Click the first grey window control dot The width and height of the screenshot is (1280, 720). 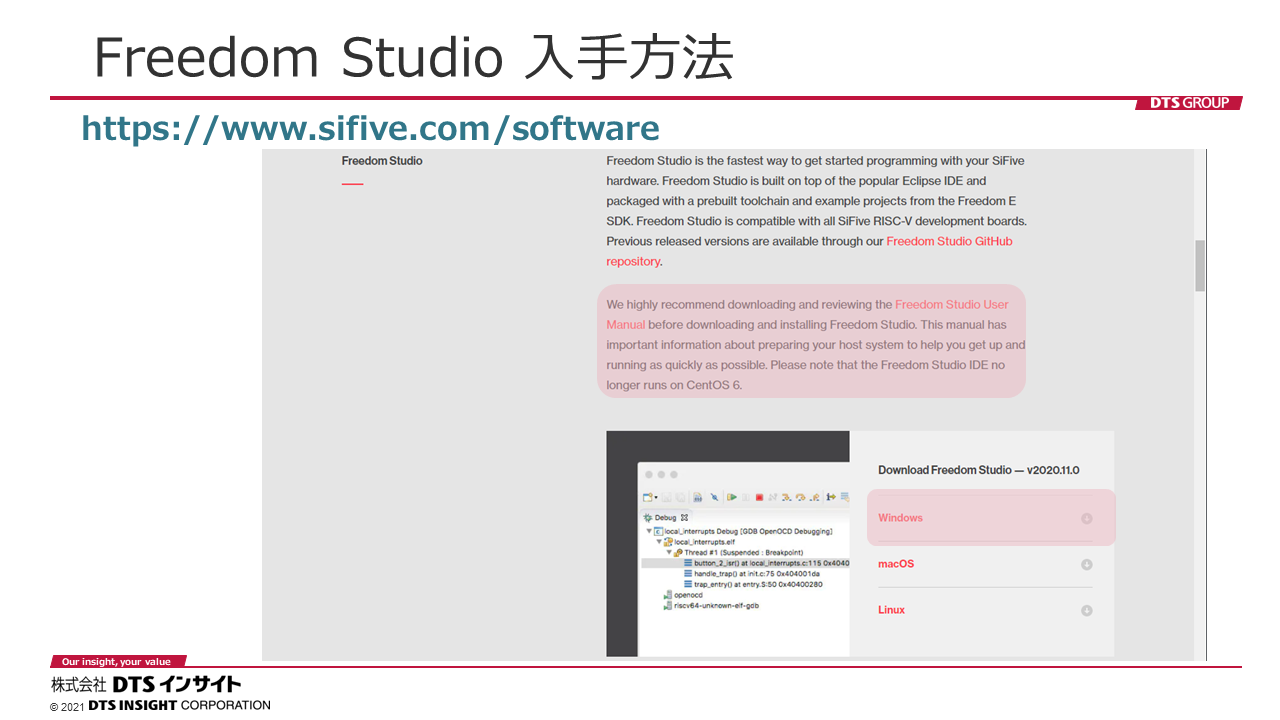(649, 475)
